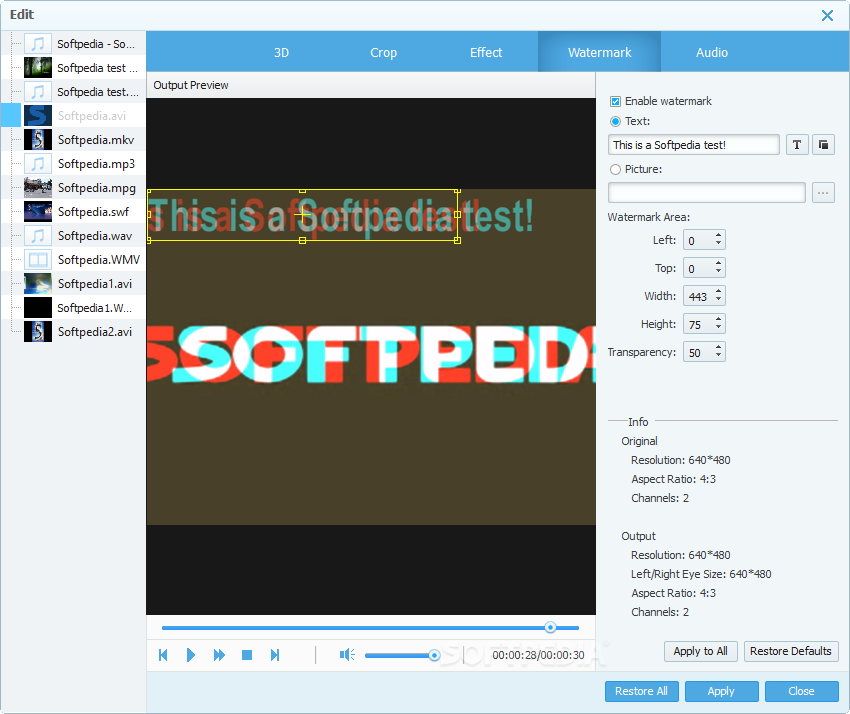Click the fast forward button

click(x=219, y=655)
